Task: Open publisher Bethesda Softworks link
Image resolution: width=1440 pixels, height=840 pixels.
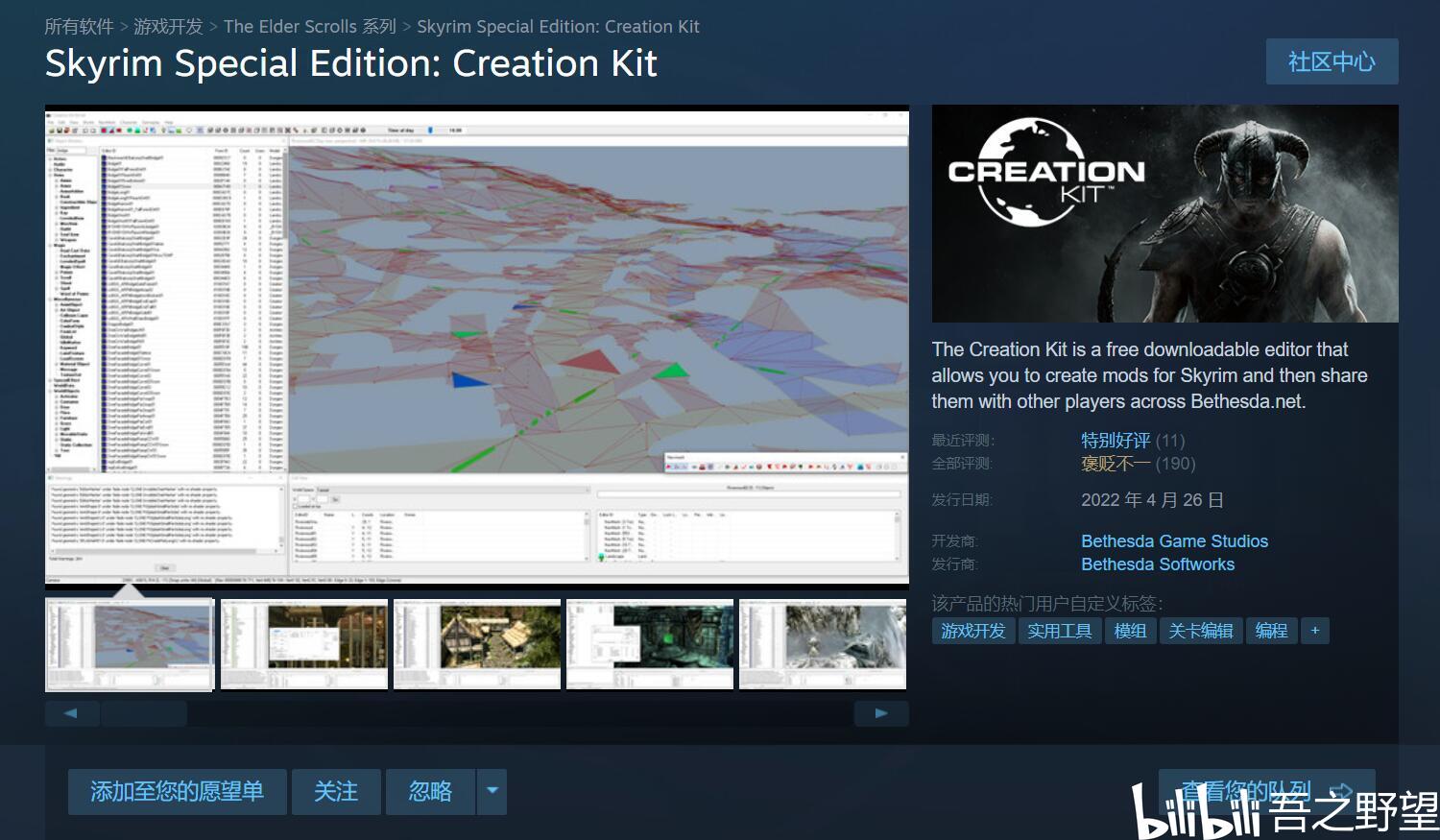Action: click(x=1158, y=564)
